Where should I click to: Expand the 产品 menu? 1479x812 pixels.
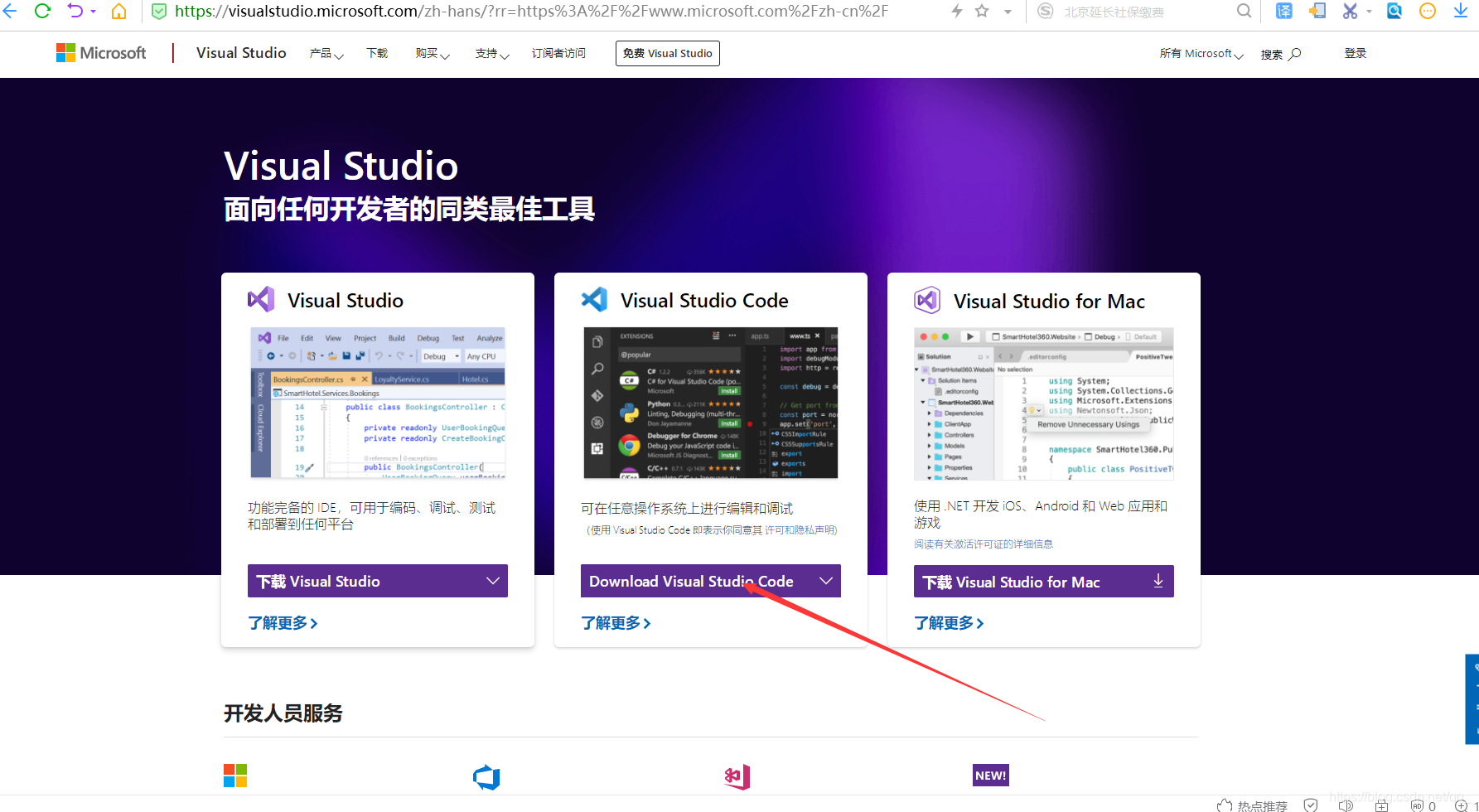click(x=326, y=53)
